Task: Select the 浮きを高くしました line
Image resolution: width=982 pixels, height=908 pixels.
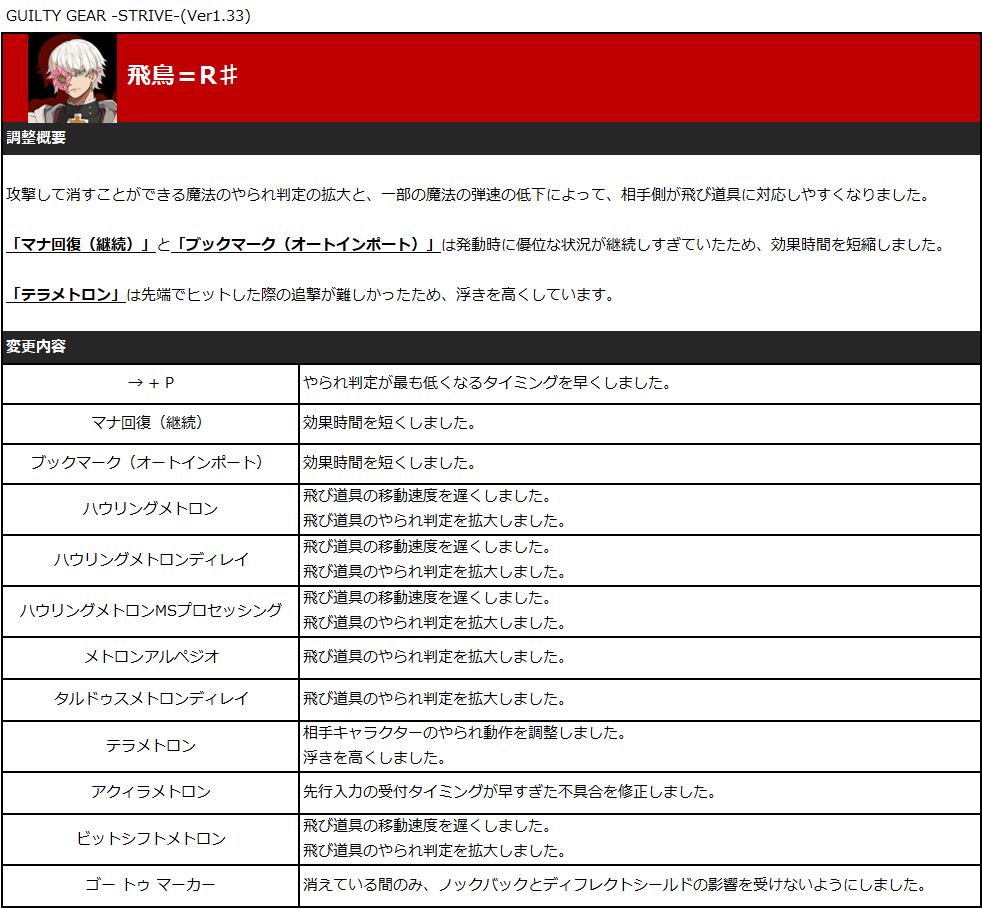Action: [x=375, y=758]
